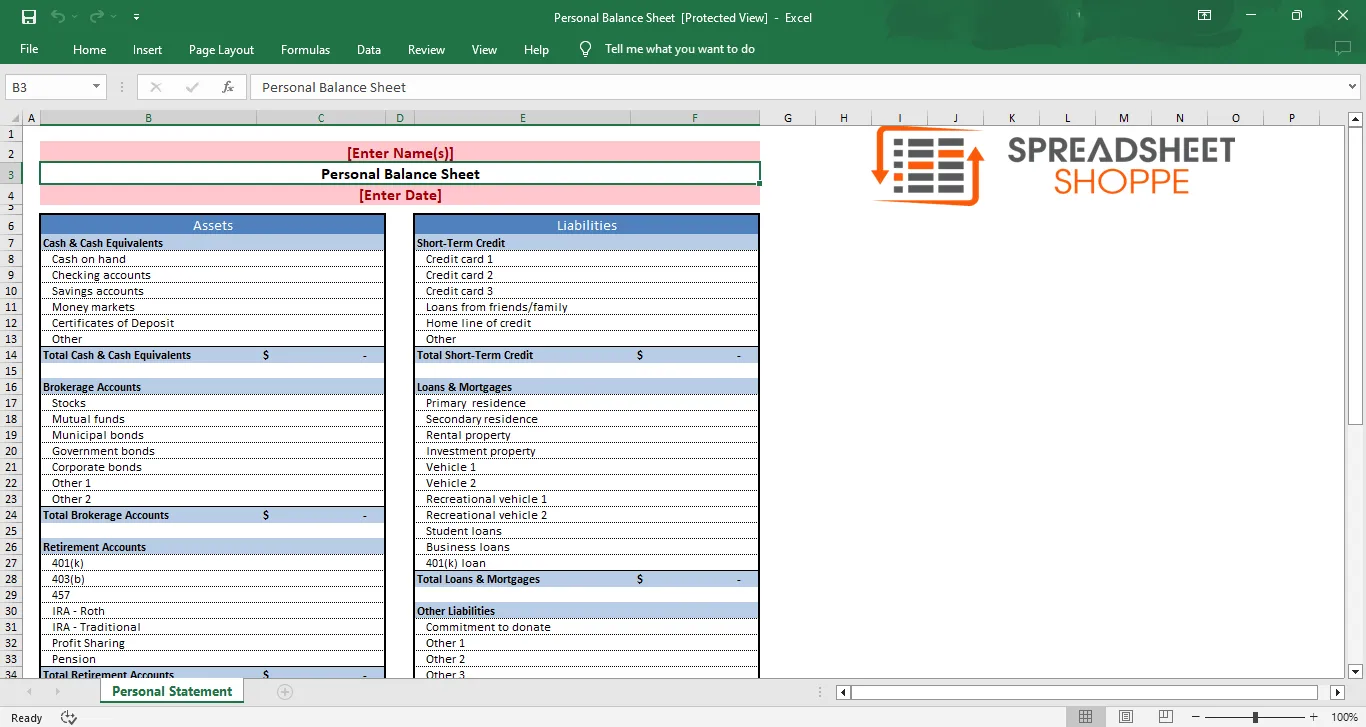Select the 'Certificates of Deposit' cell

click(x=148, y=323)
